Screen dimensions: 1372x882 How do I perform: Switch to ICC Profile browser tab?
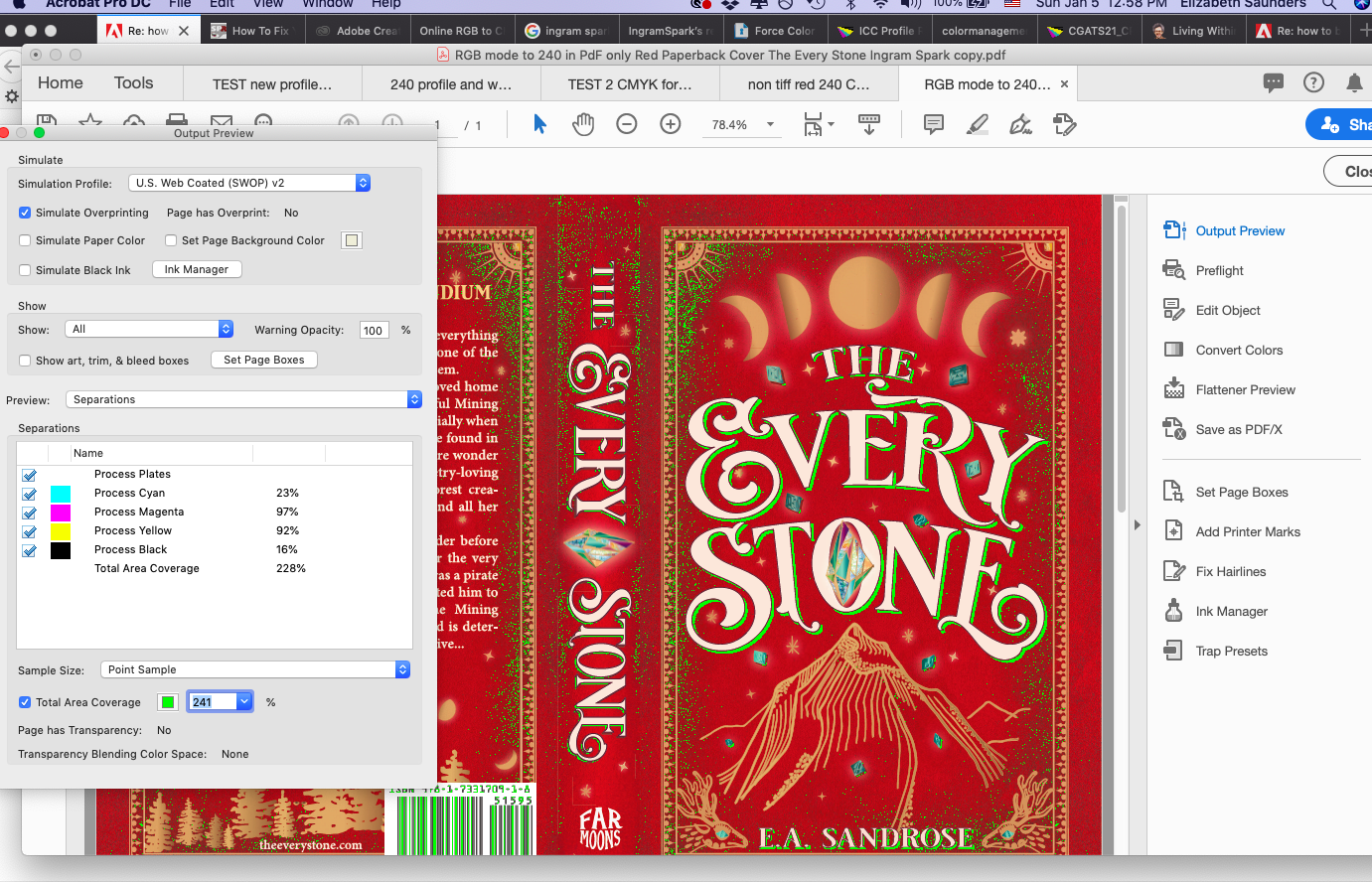coord(878,31)
